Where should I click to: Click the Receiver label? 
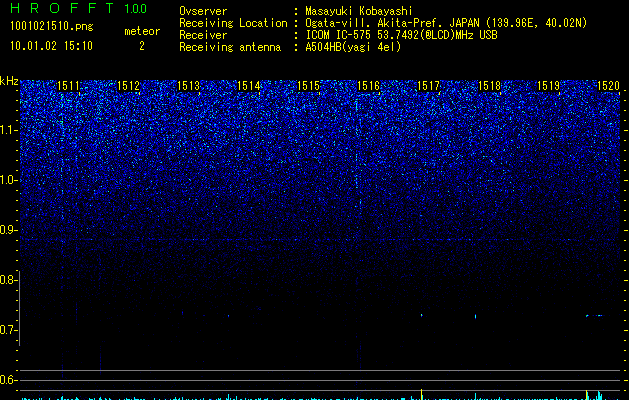point(203,35)
